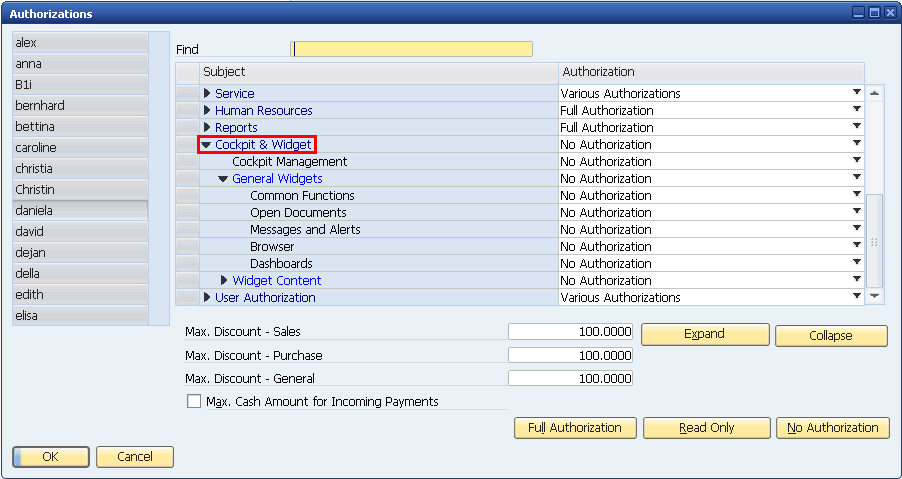Open Human Resources authorization dropdown arrow
902x479 pixels.
[x=857, y=109]
